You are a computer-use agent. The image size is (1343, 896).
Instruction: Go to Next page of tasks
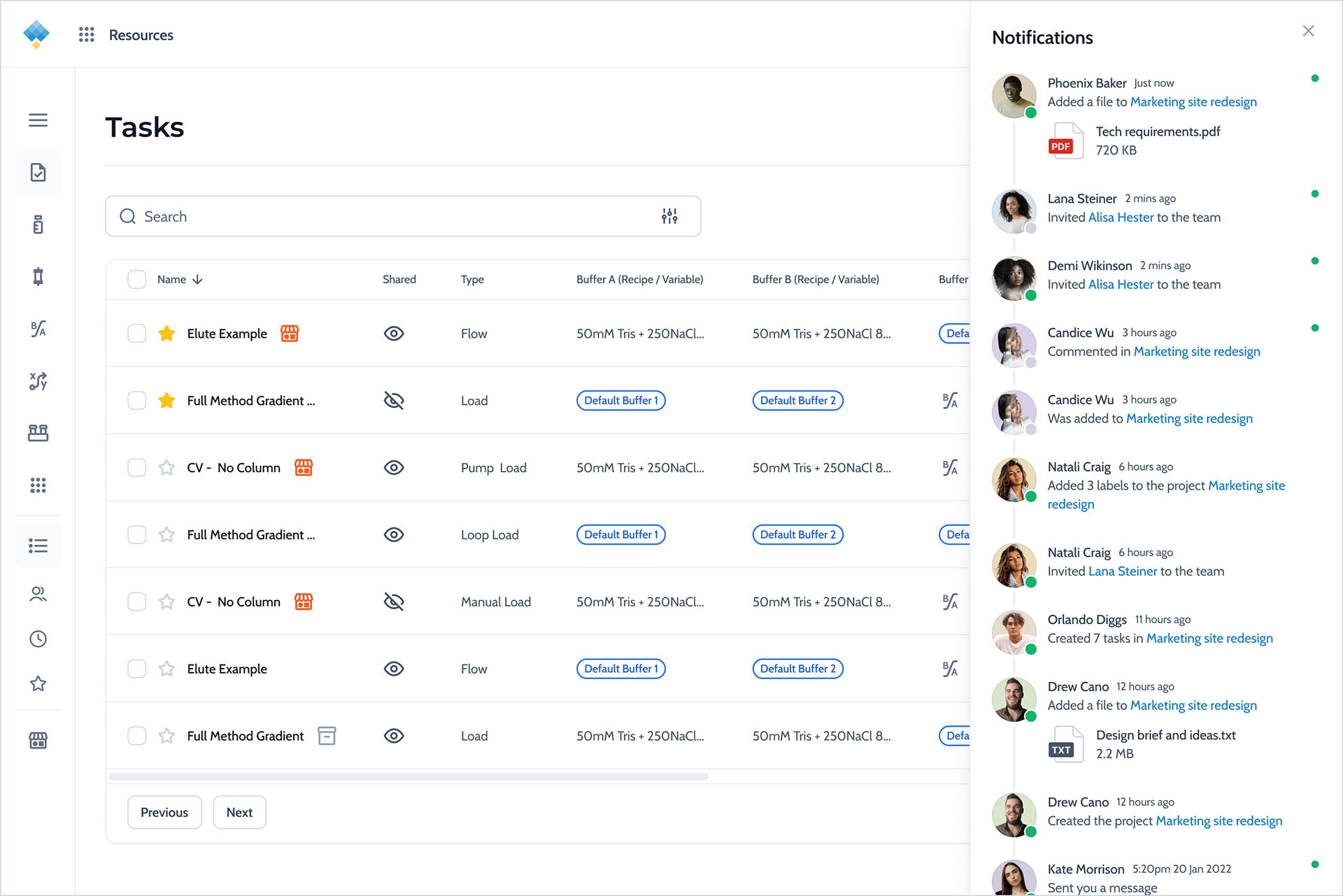[x=239, y=812]
